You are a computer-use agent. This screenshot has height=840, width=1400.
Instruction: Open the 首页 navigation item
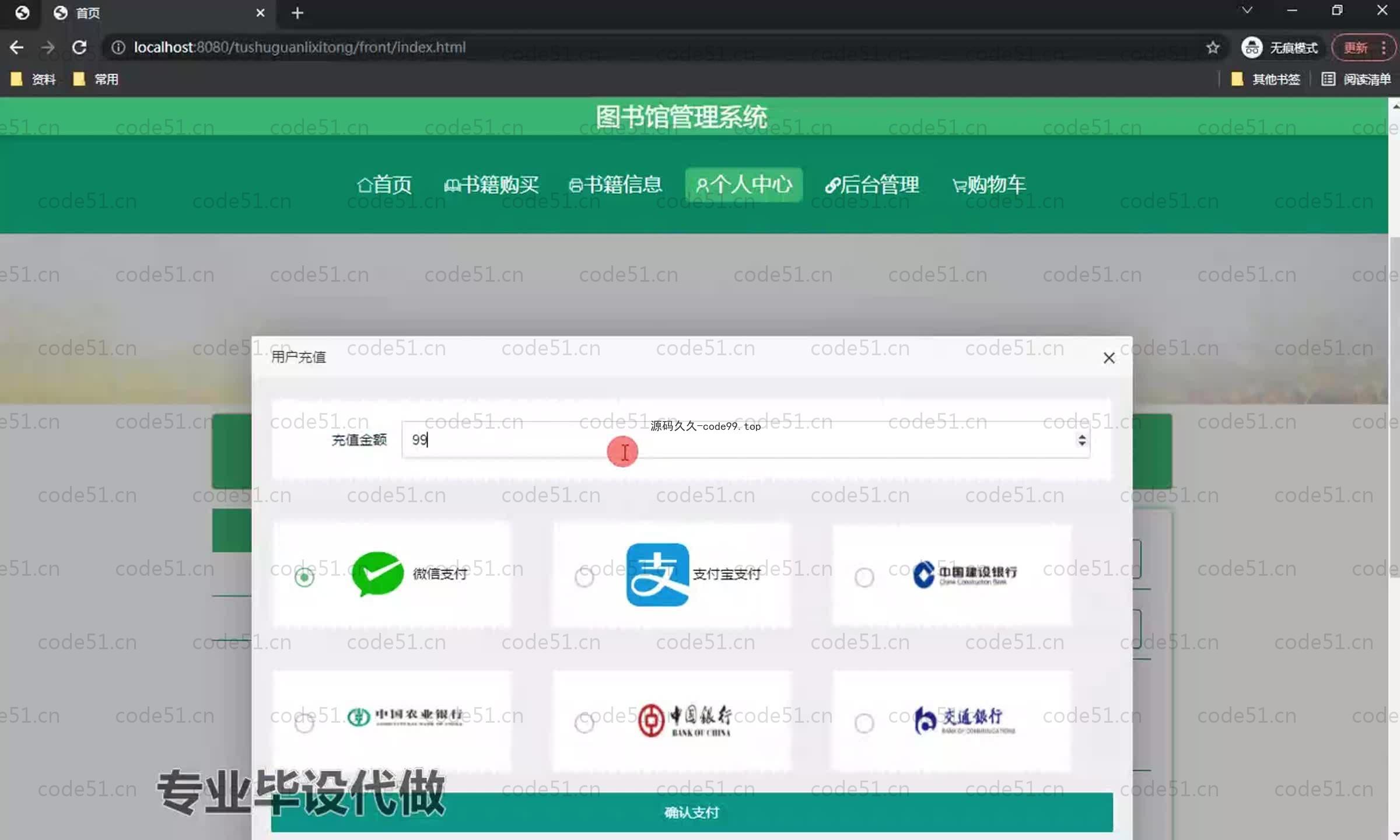click(x=384, y=185)
